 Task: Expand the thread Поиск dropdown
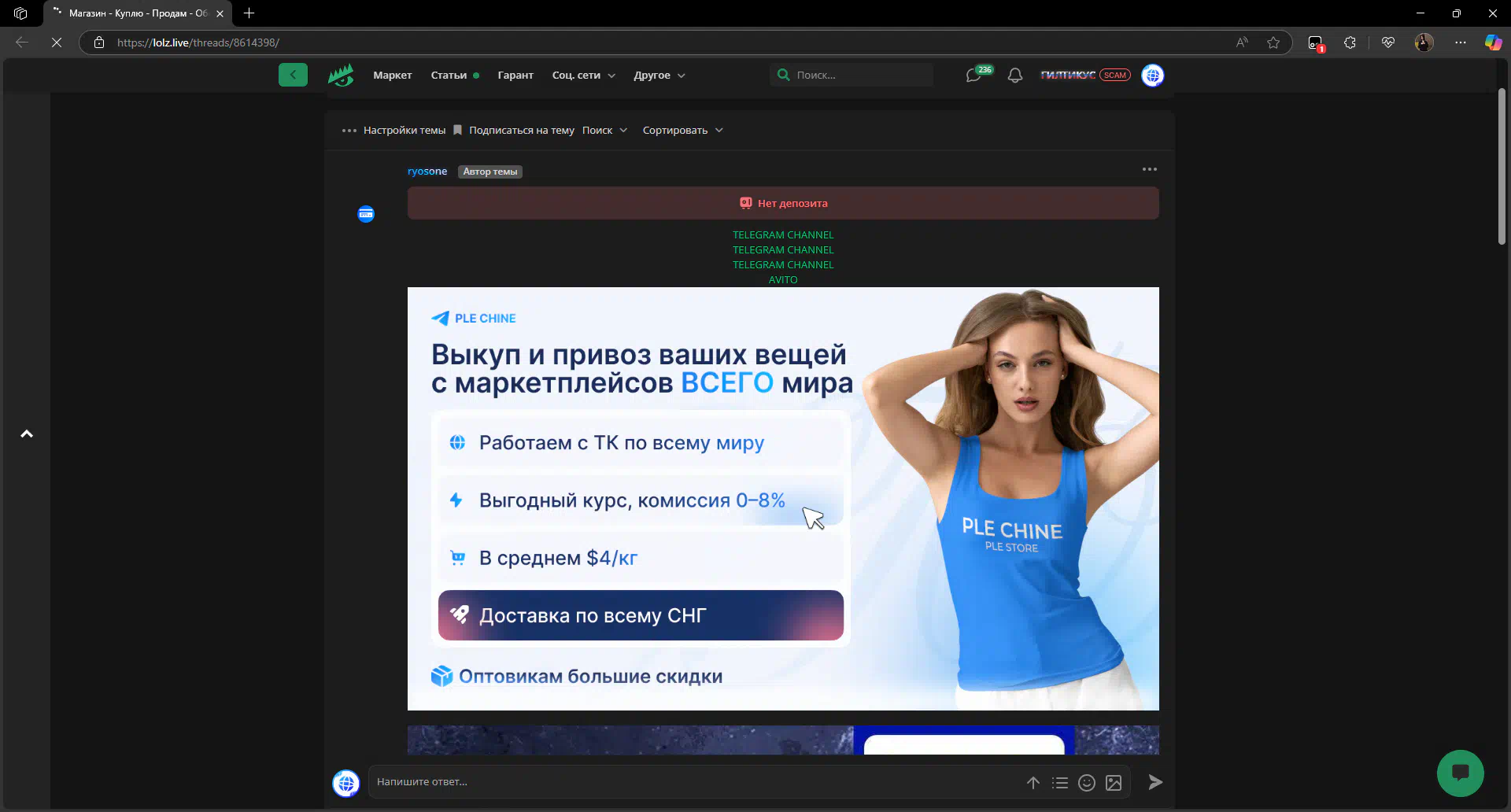point(604,131)
